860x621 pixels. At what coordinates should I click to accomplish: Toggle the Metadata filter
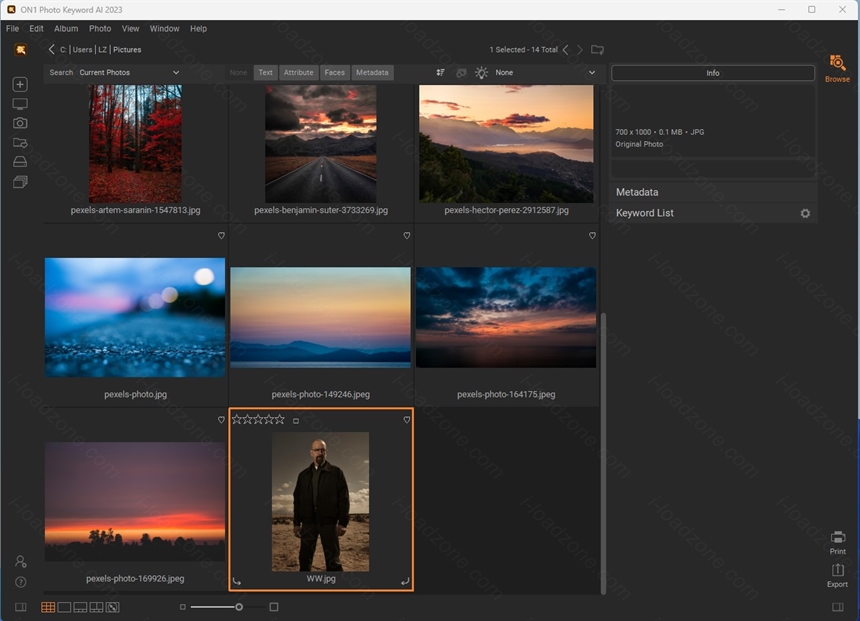372,72
